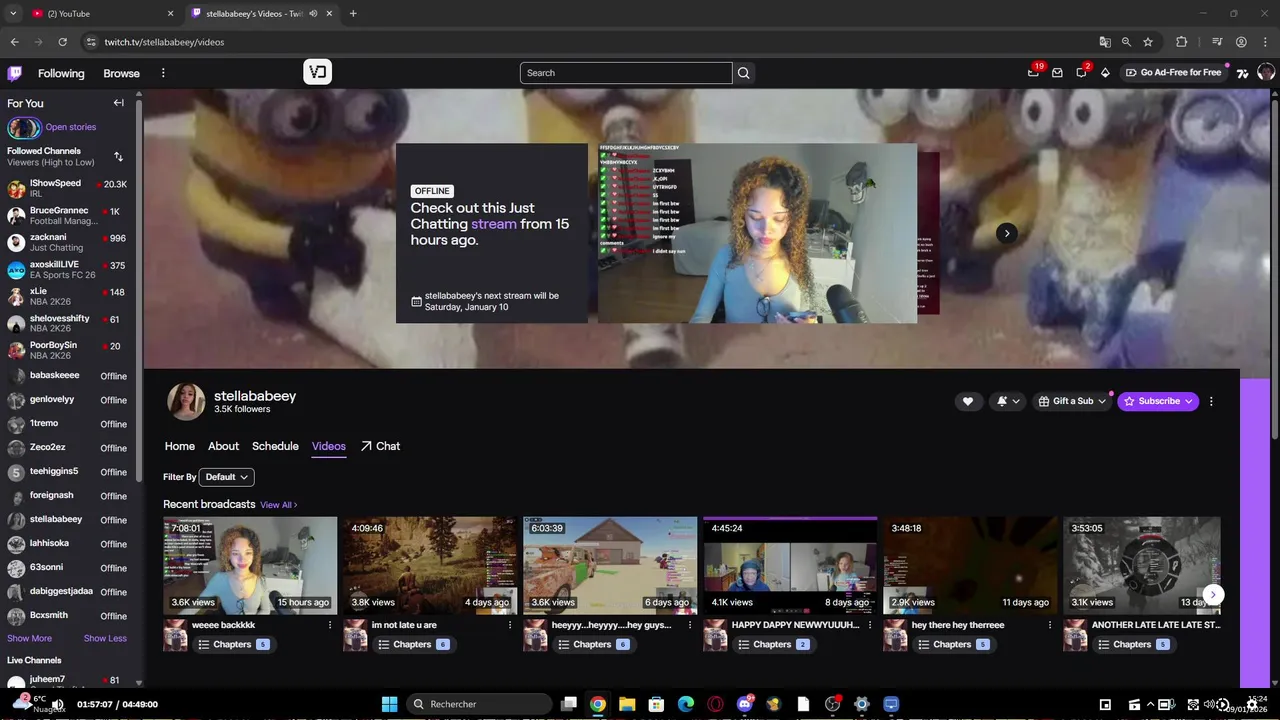Open File Explorer from taskbar
The height and width of the screenshot is (720, 1280).
coord(627,704)
